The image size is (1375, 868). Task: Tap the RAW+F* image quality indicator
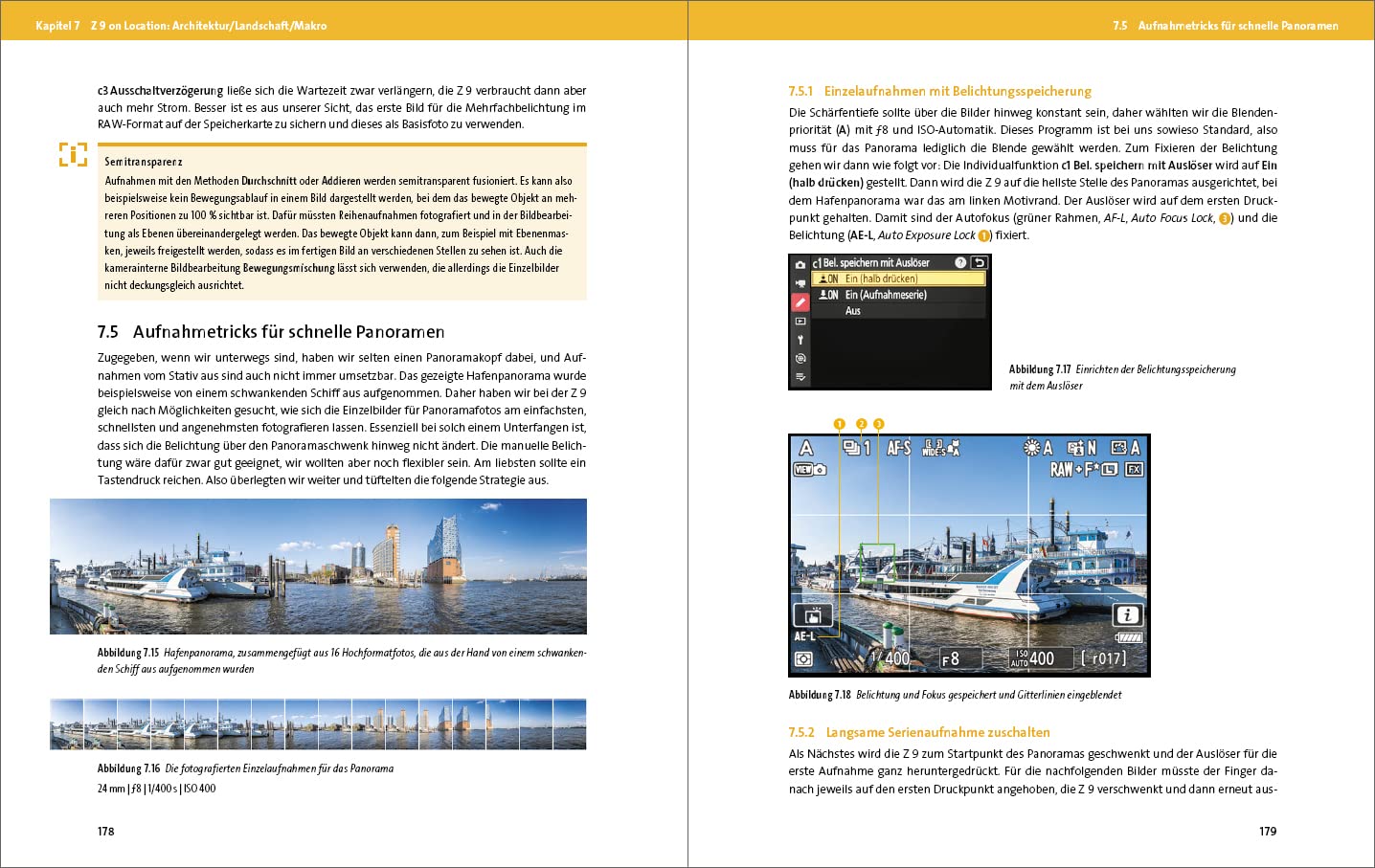click(1073, 470)
